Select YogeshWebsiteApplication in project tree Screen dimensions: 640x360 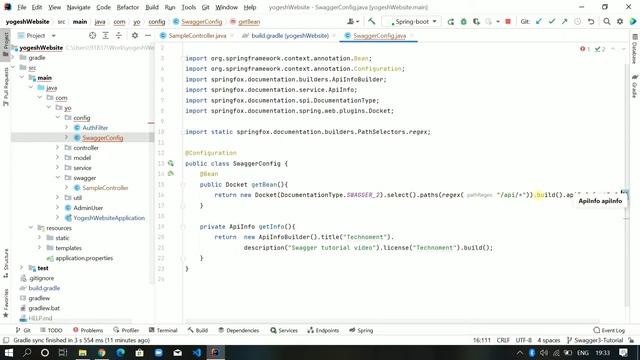pos(105,218)
